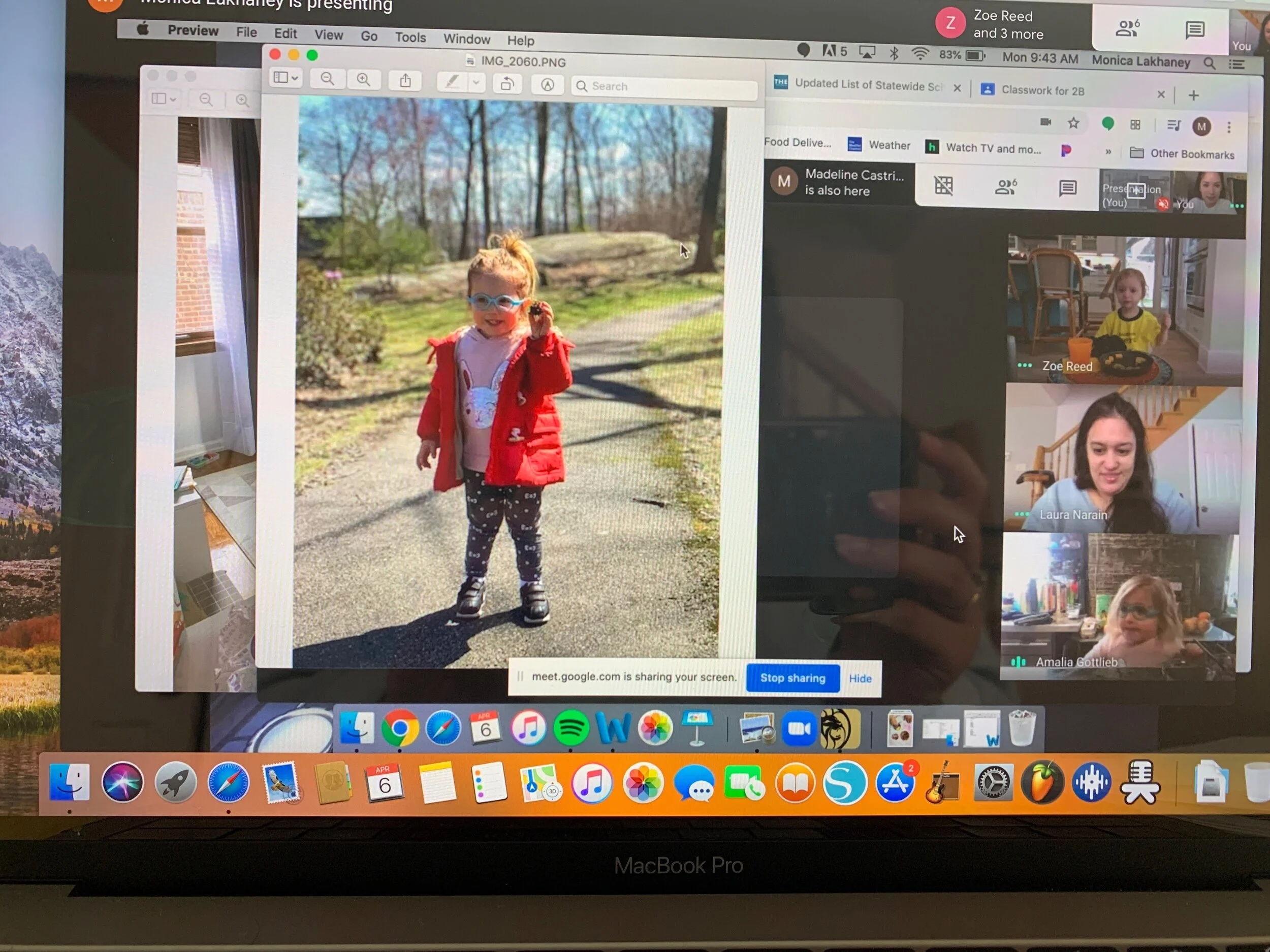Hide the screen sharing notification bar
This screenshot has height=952, width=1270.
tap(860, 679)
